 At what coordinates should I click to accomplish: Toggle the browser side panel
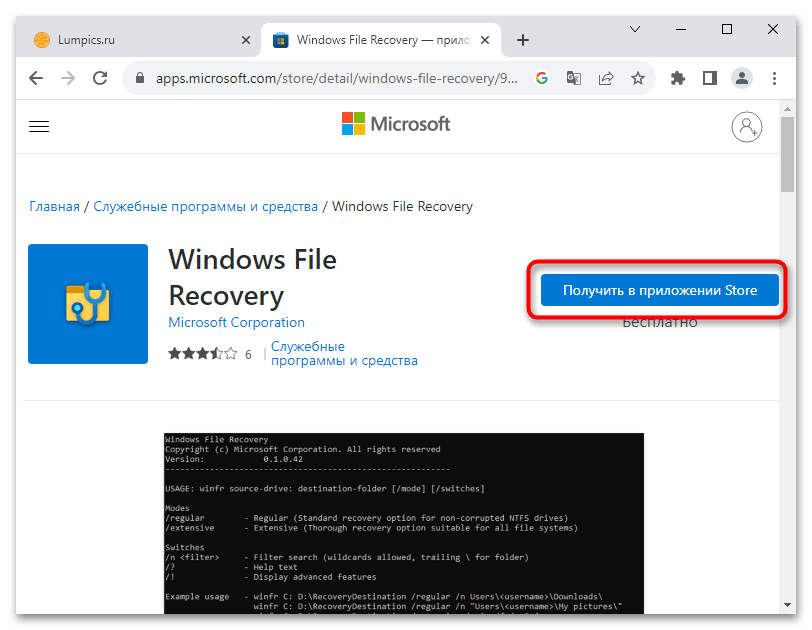[709, 77]
